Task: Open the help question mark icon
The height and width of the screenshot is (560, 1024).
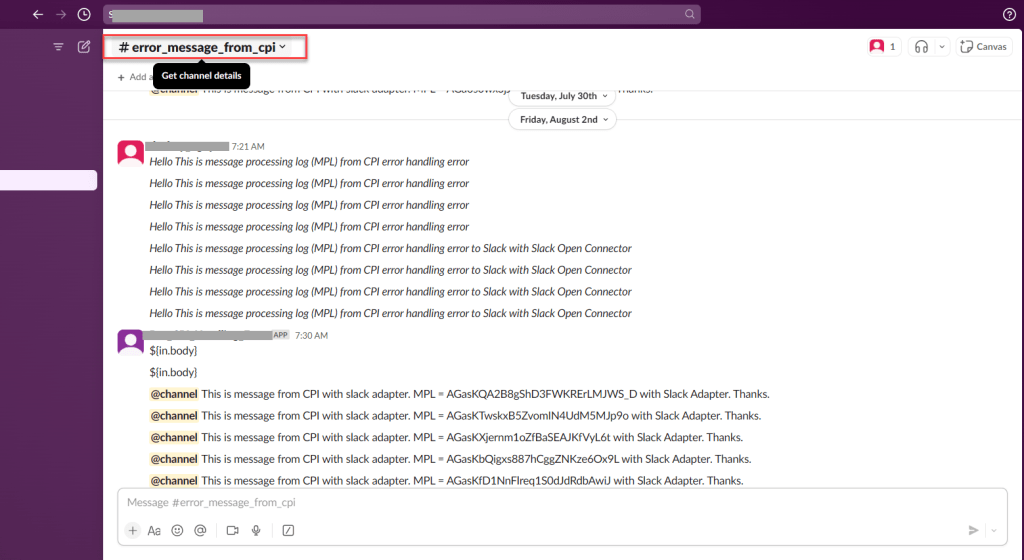Action: point(1009,14)
